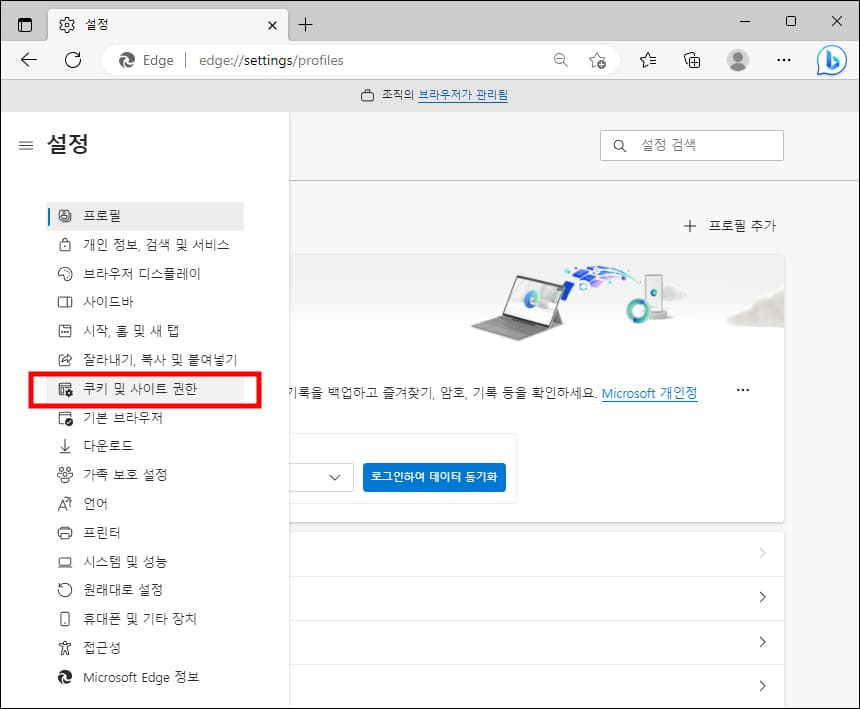Viewport: 860px width, 709px height.
Task: Click the 설정 검색 search field
Action: click(691, 145)
